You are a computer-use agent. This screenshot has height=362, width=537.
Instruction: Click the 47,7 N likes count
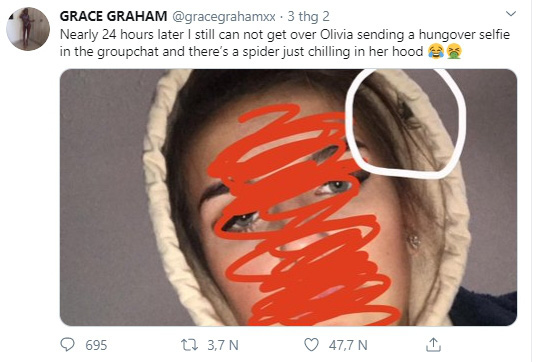(348, 345)
